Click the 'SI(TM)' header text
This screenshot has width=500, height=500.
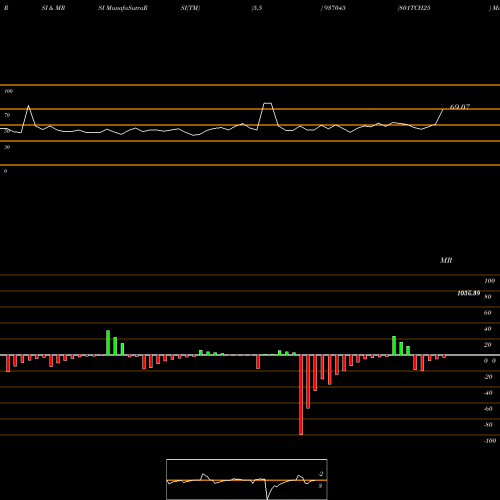[190, 8]
